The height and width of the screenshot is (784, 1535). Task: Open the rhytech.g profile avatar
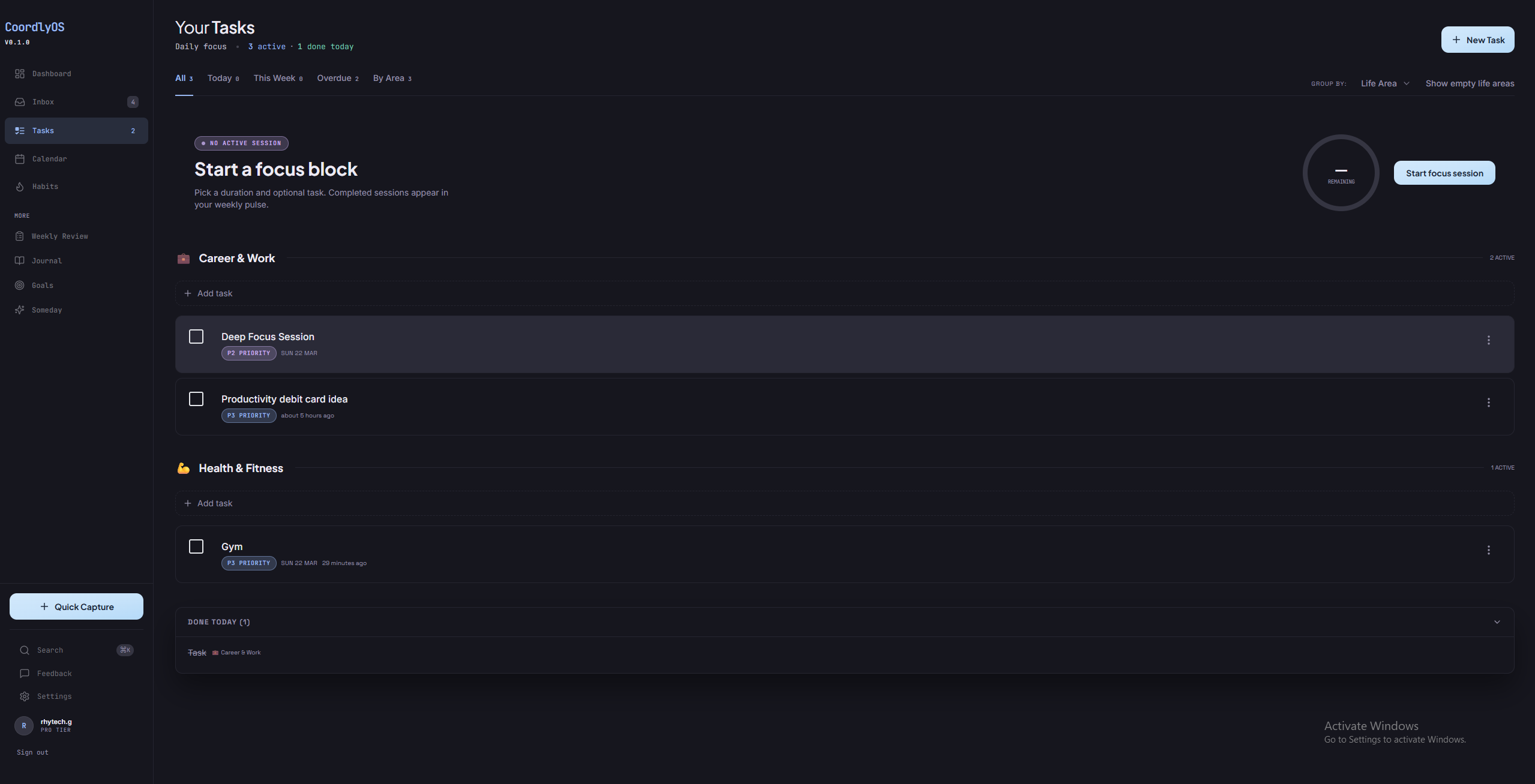[23, 725]
